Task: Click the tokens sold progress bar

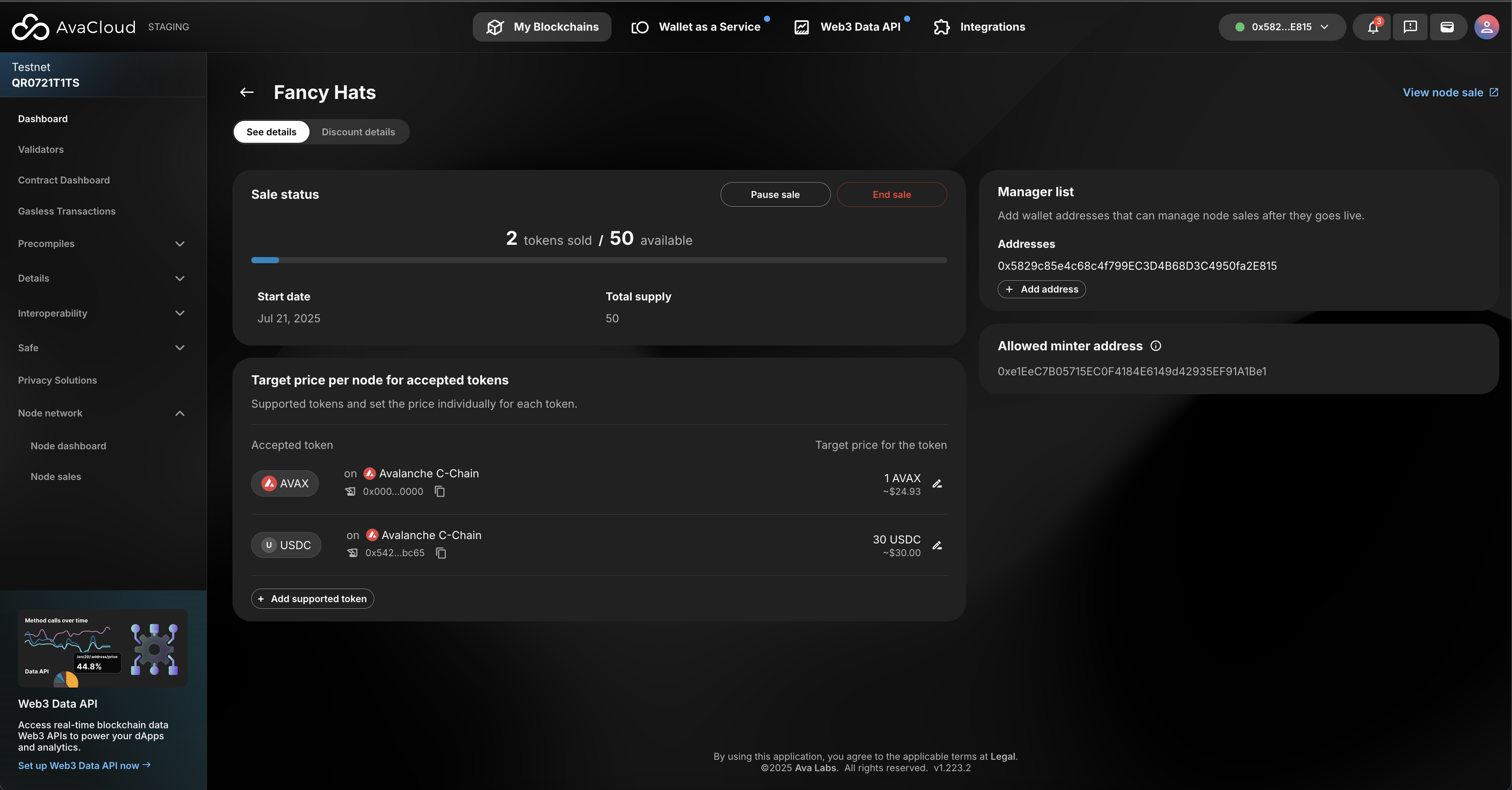Action: tap(599, 260)
